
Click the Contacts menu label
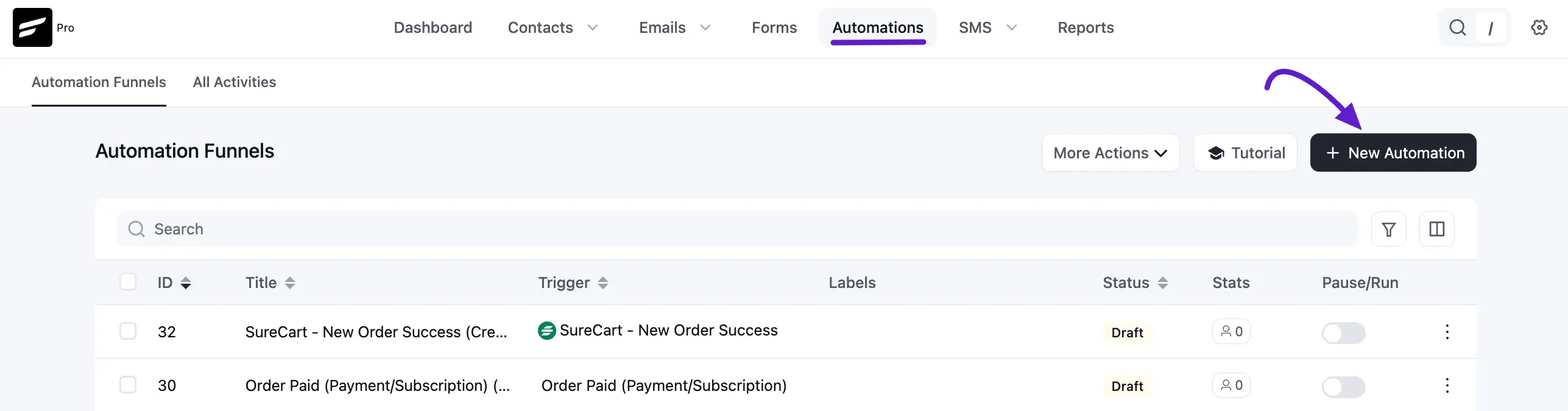540,28
